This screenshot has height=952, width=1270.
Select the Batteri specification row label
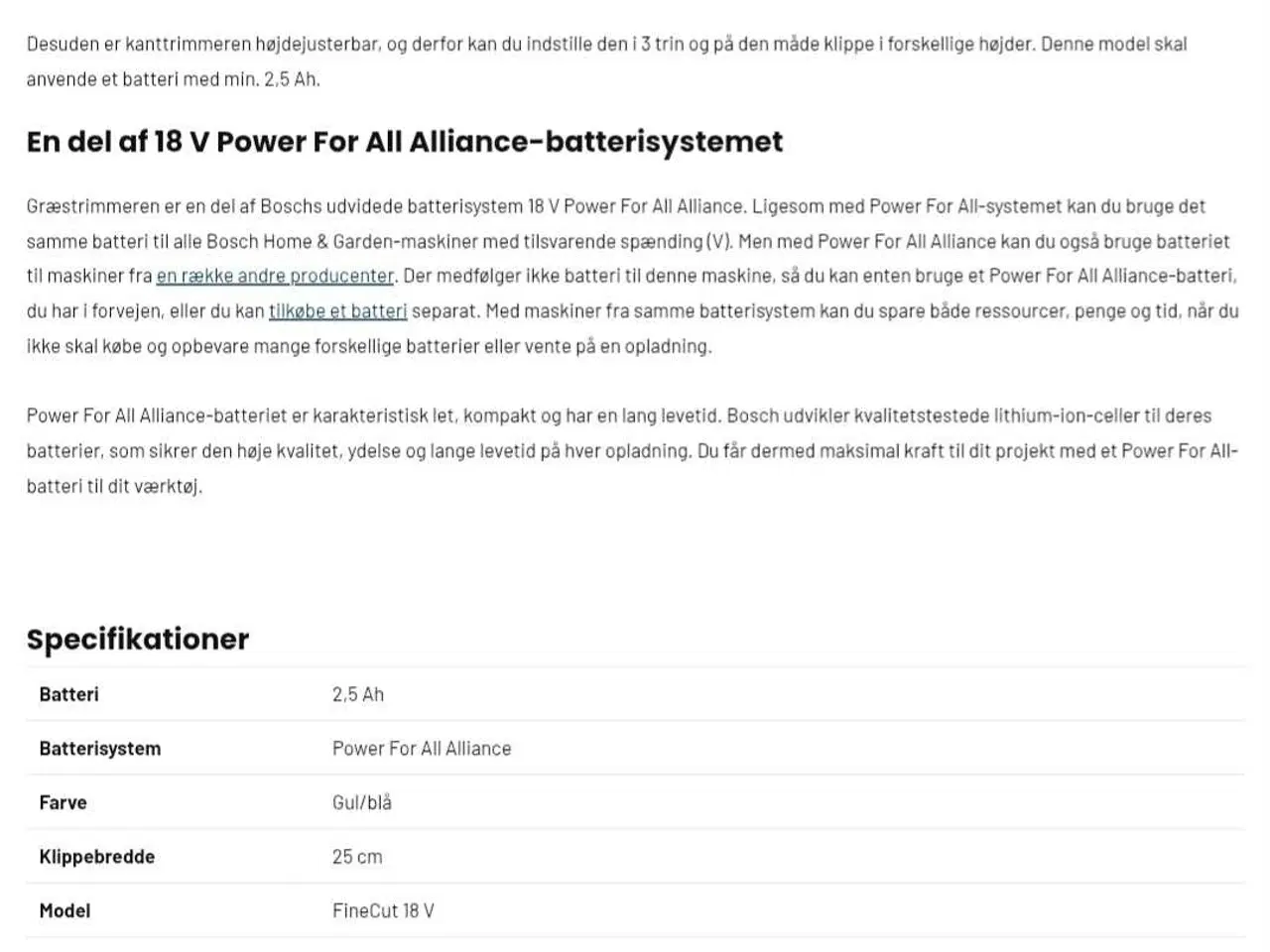pyautogui.click(x=68, y=694)
